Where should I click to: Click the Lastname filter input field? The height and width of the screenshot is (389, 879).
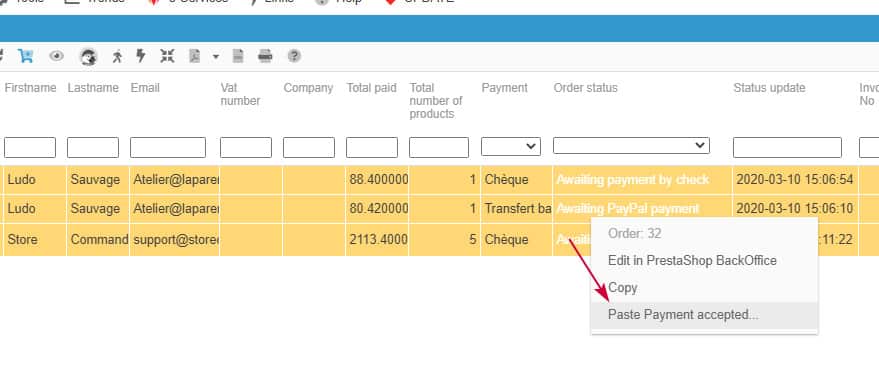[x=93, y=147]
